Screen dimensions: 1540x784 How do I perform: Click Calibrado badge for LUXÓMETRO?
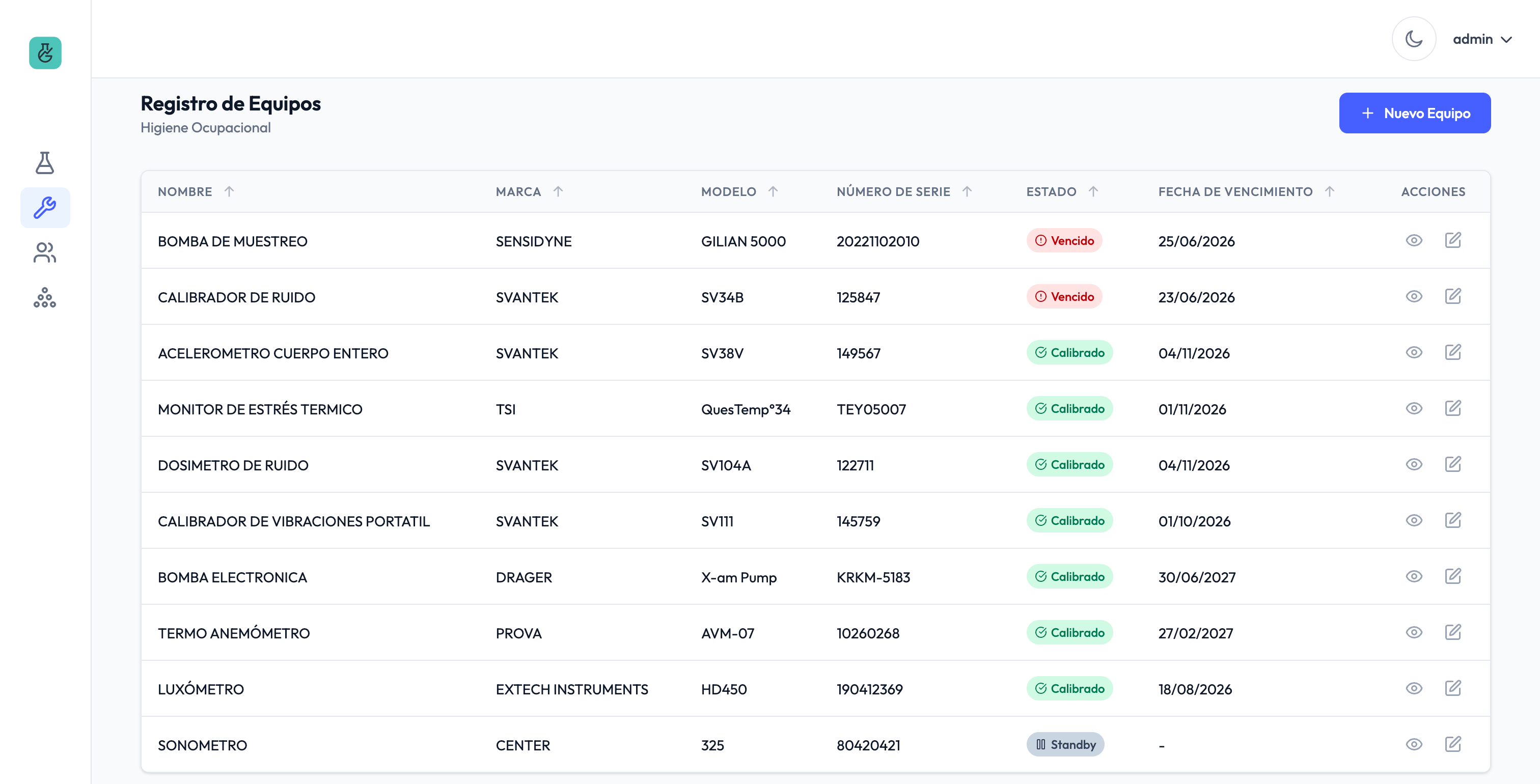[x=1069, y=688]
